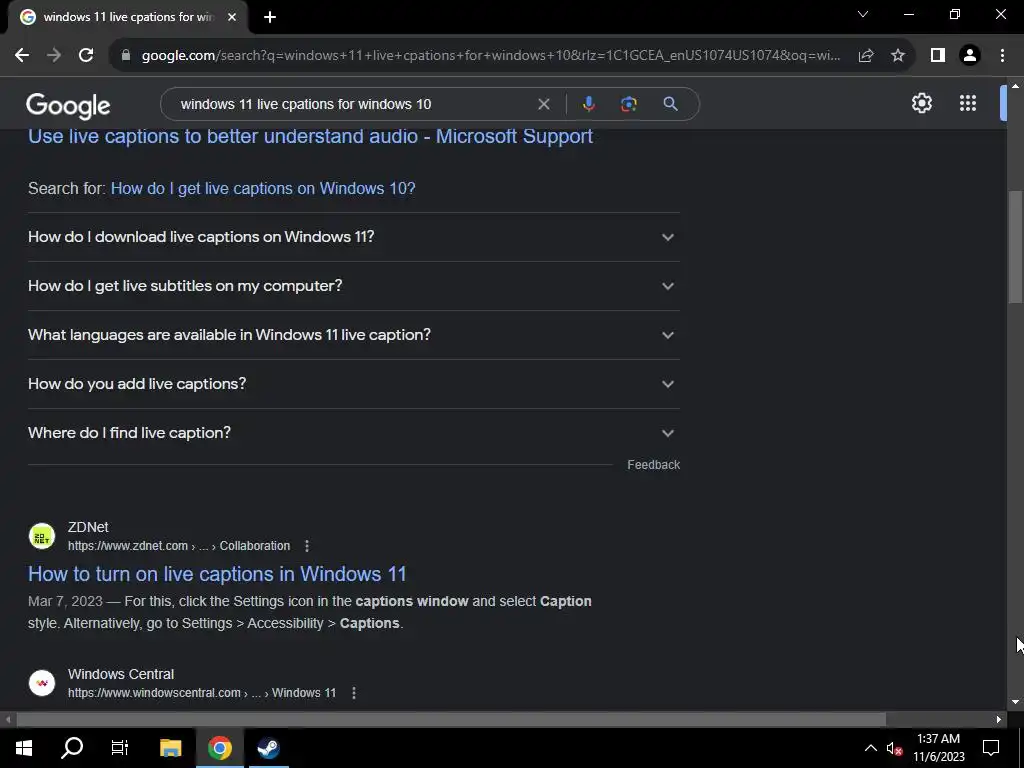Image resolution: width=1024 pixels, height=768 pixels.
Task: Open Chrome three-dot menu
Action: [x=1002, y=56]
